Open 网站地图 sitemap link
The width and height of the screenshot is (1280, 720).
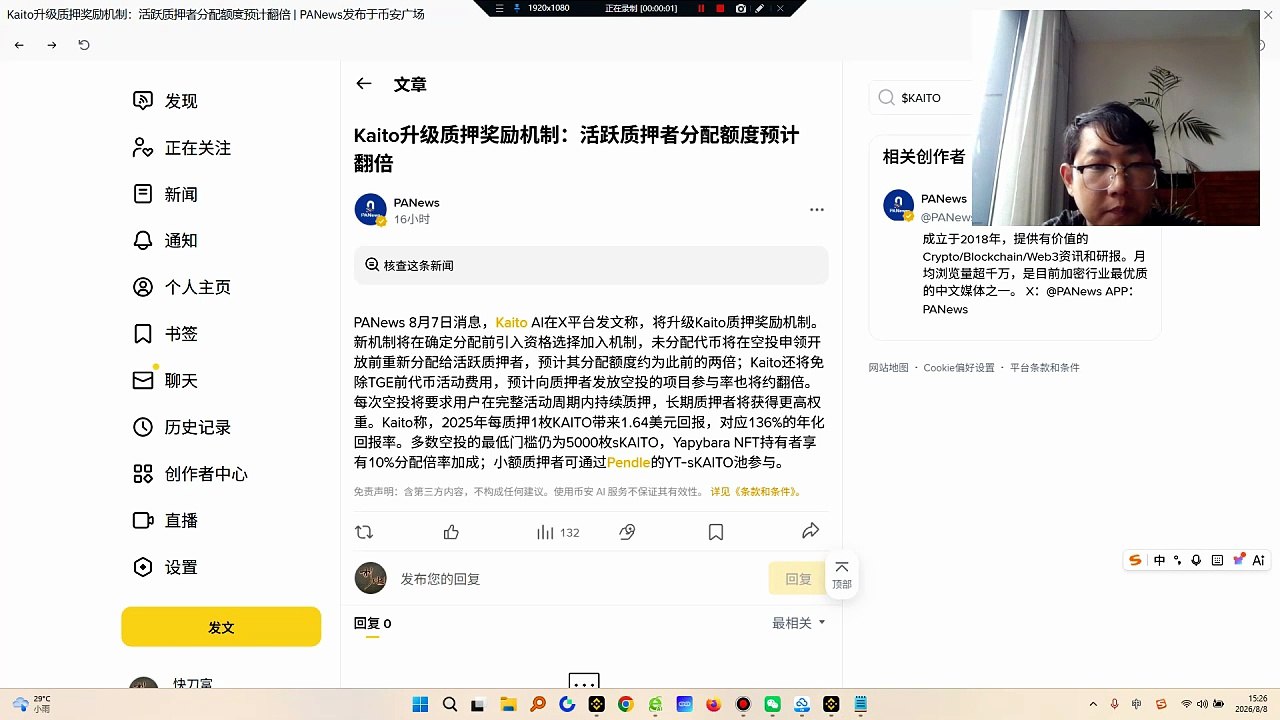888,368
